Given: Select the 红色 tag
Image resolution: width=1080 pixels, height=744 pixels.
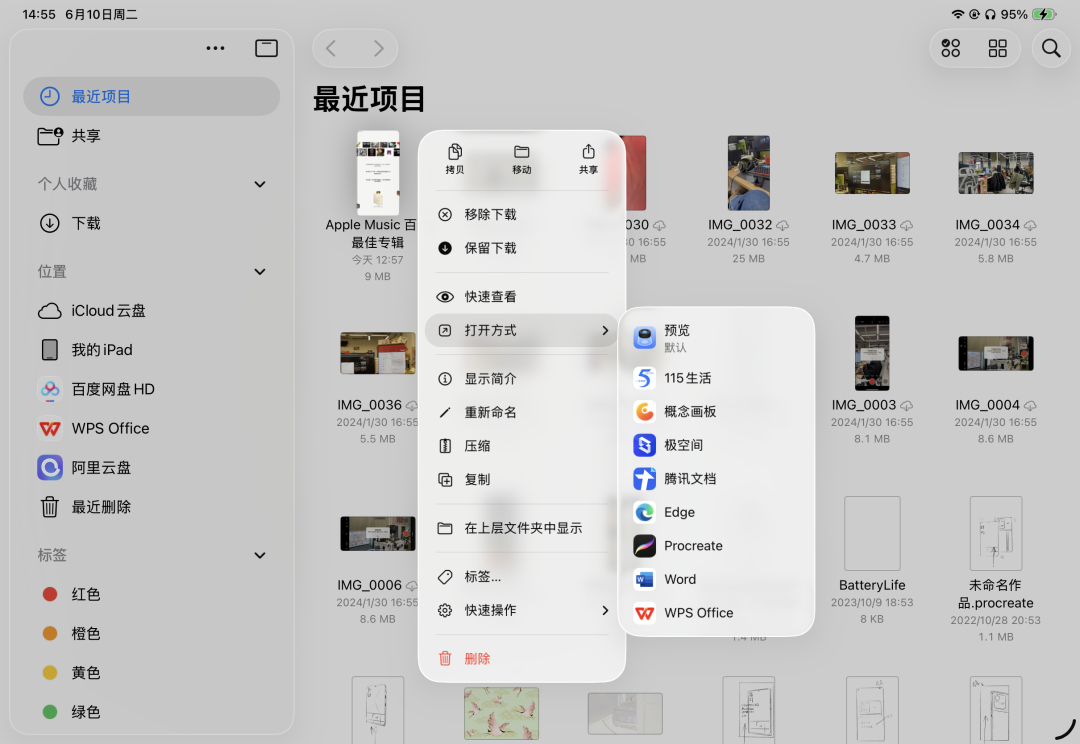Looking at the screenshot, I should 152,595.
